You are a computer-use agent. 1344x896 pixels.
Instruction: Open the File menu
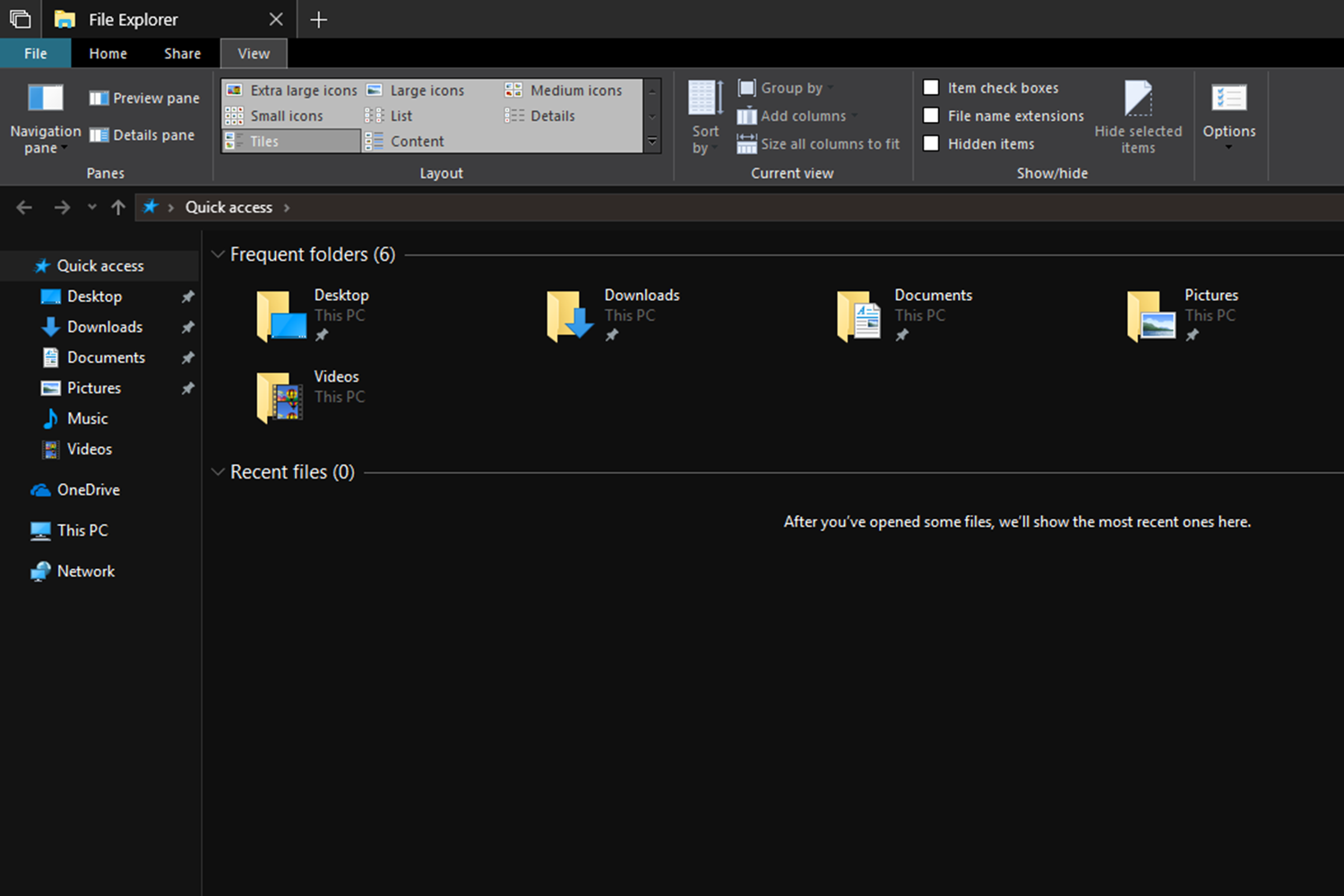(36, 54)
